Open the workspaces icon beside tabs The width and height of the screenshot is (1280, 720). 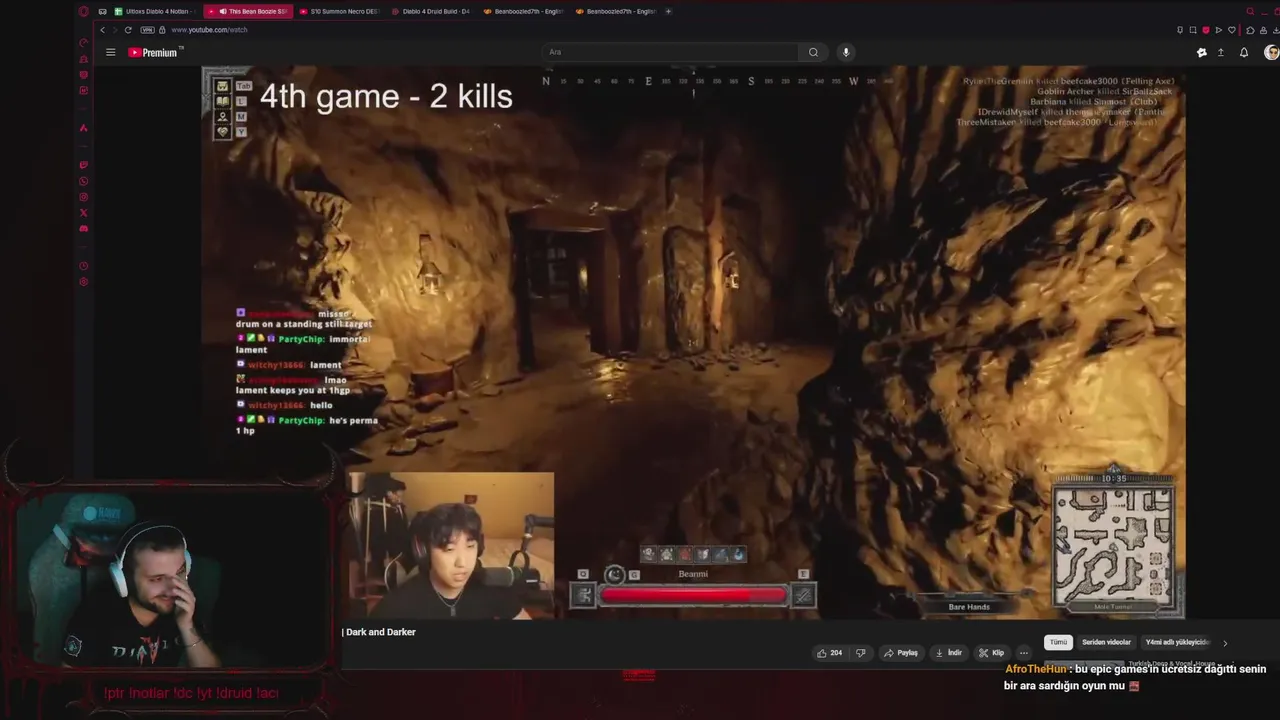[102, 11]
